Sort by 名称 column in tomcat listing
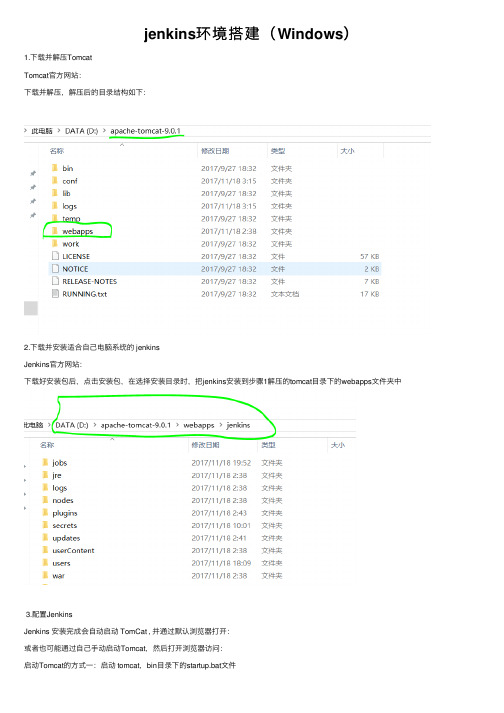The width and height of the screenshot is (504, 713). [x=57, y=151]
